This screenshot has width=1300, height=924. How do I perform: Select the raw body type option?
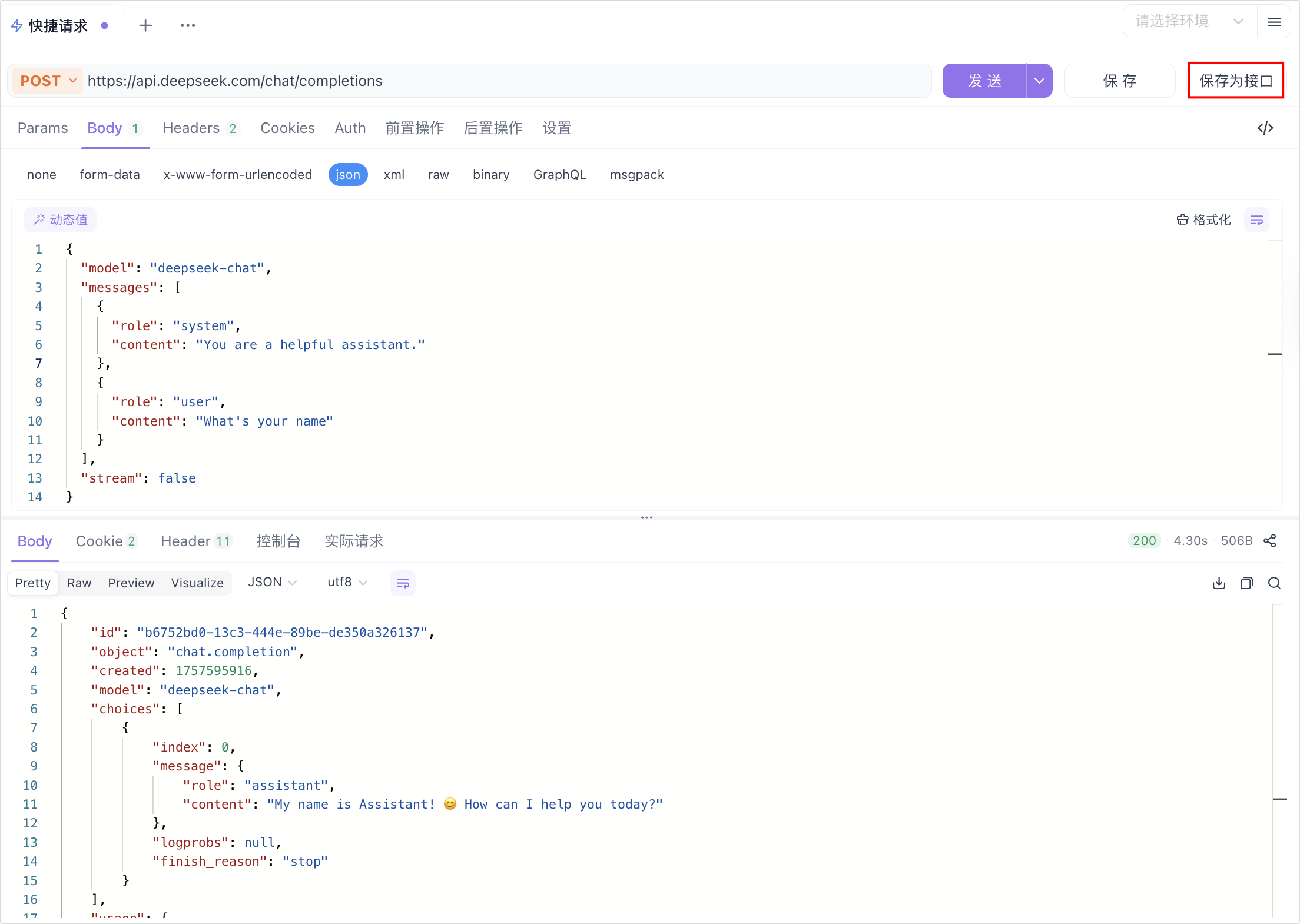[438, 174]
